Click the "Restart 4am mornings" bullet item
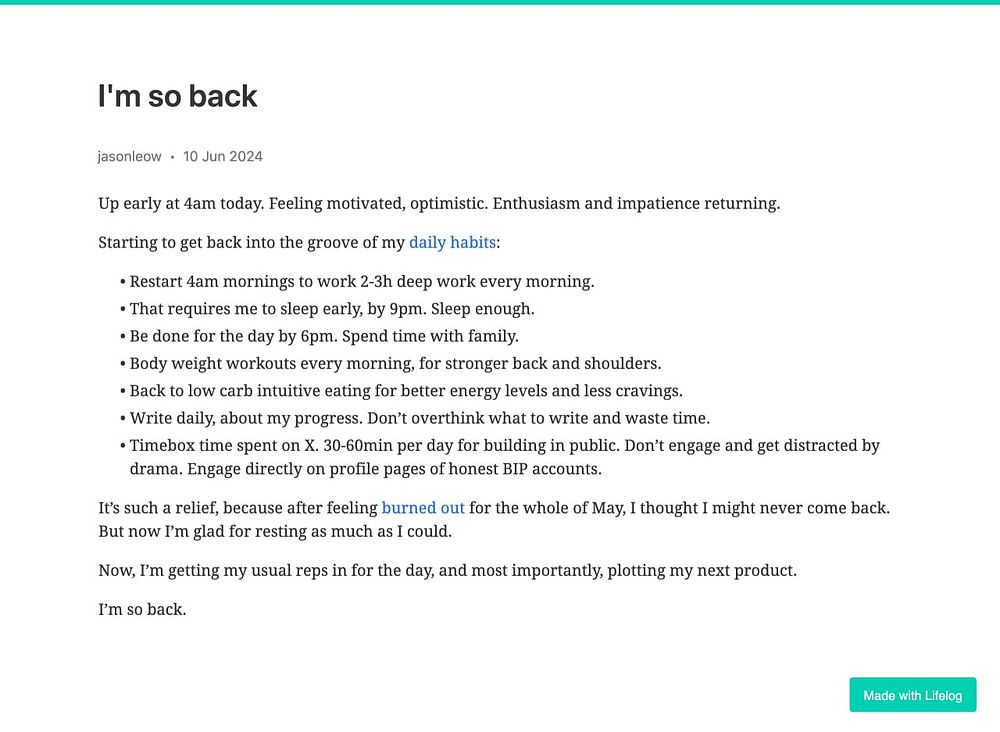 click(362, 282)
